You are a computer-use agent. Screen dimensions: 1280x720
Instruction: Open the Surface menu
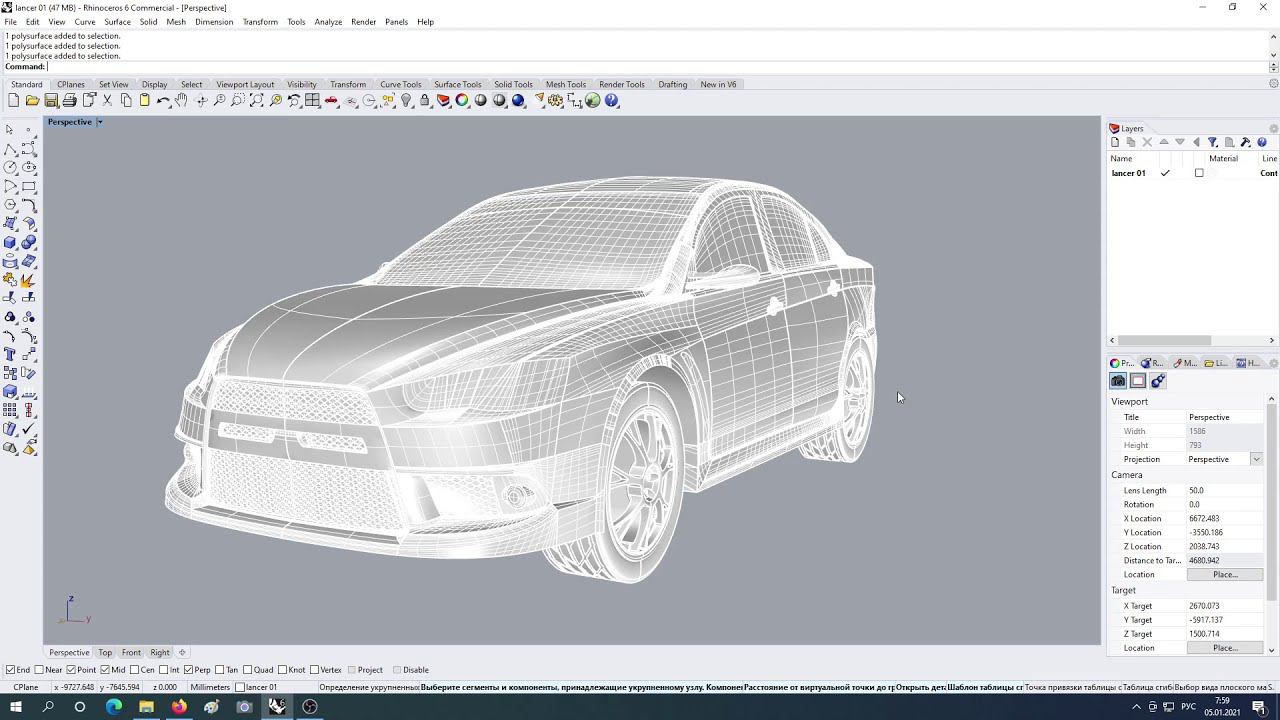click(x=117, y=22)
